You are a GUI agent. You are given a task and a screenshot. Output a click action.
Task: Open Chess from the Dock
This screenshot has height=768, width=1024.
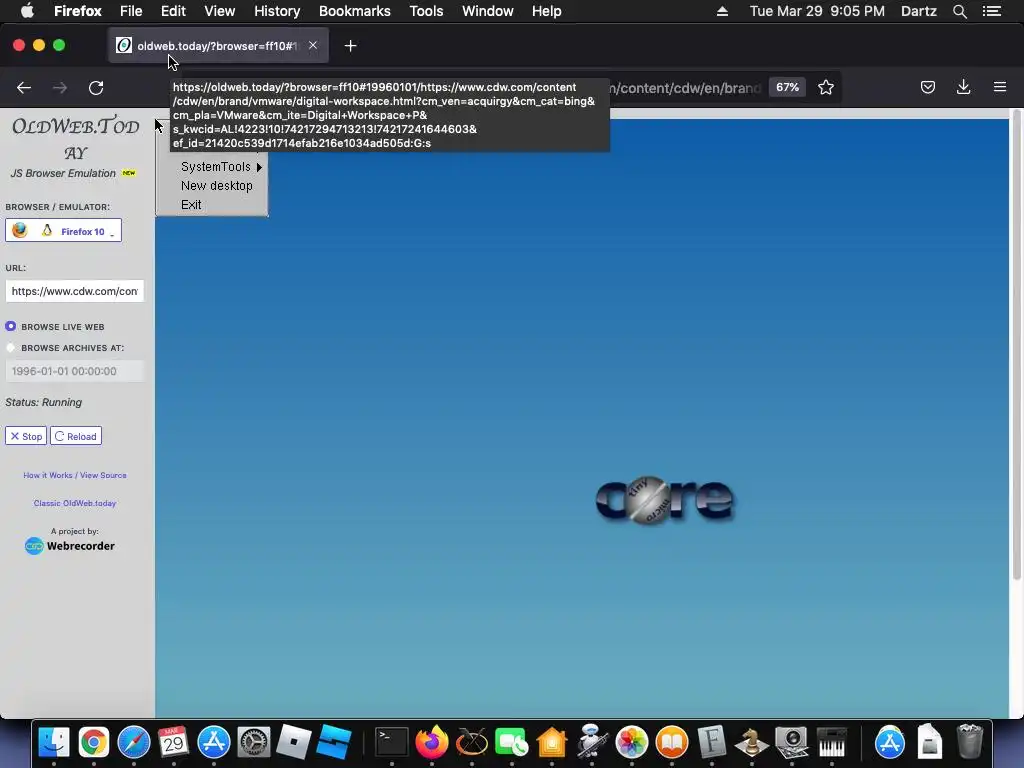coord(752,742)
